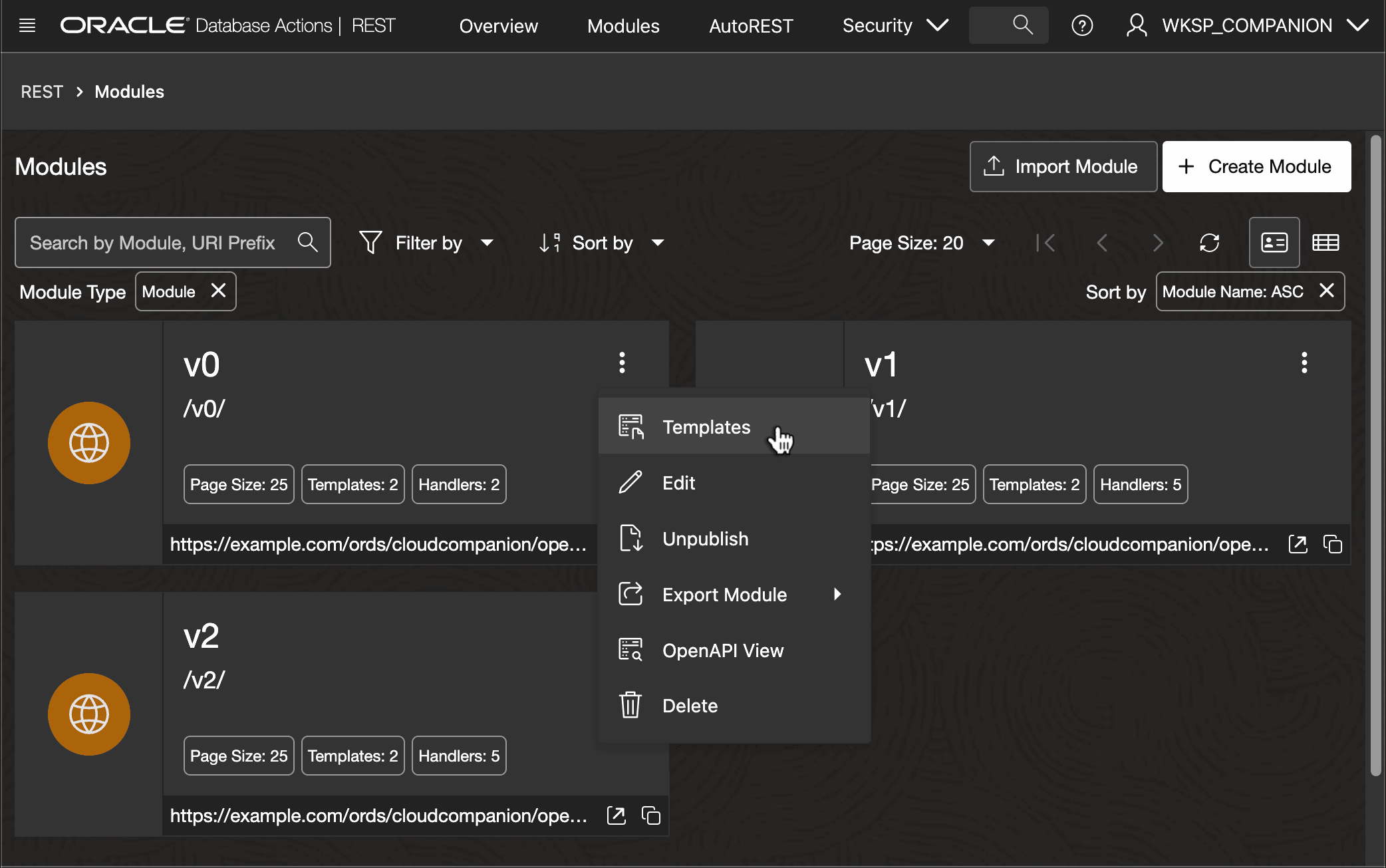1386x868 pixels.
Task: Open the Page Size: 20 dropdown
Action: pos(922,243)
